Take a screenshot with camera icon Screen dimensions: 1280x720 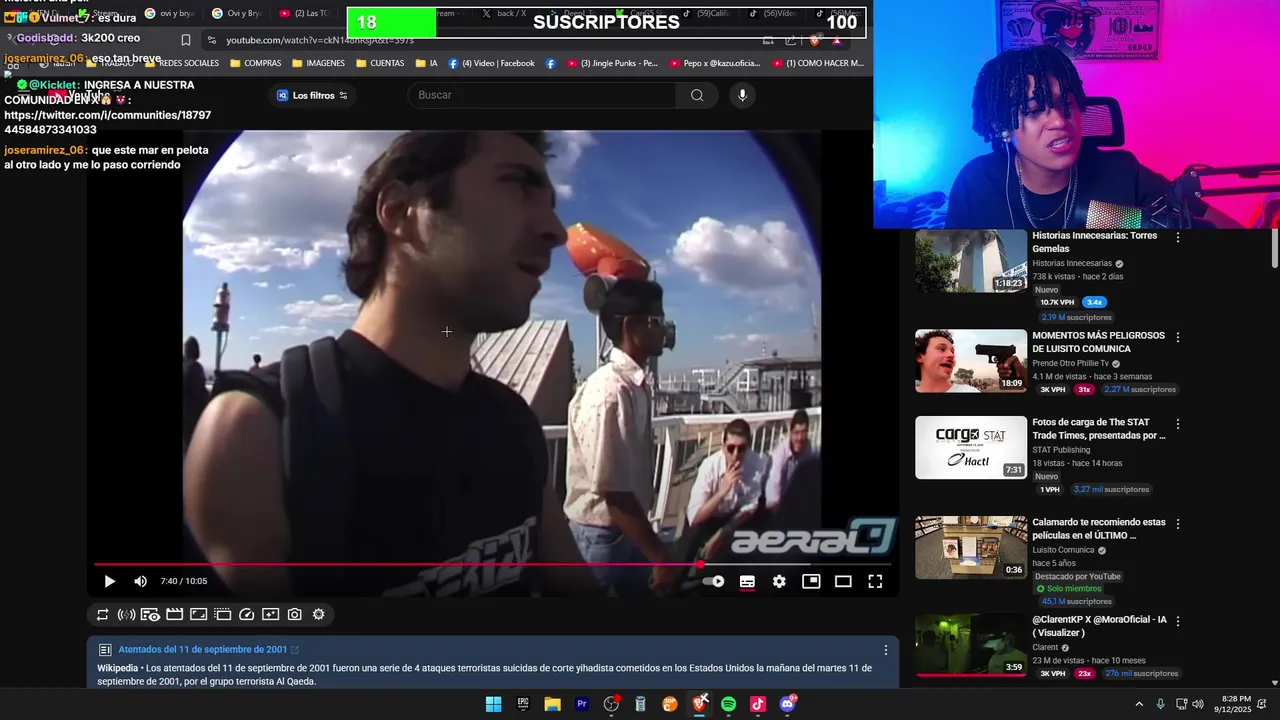tap(294, 614)
